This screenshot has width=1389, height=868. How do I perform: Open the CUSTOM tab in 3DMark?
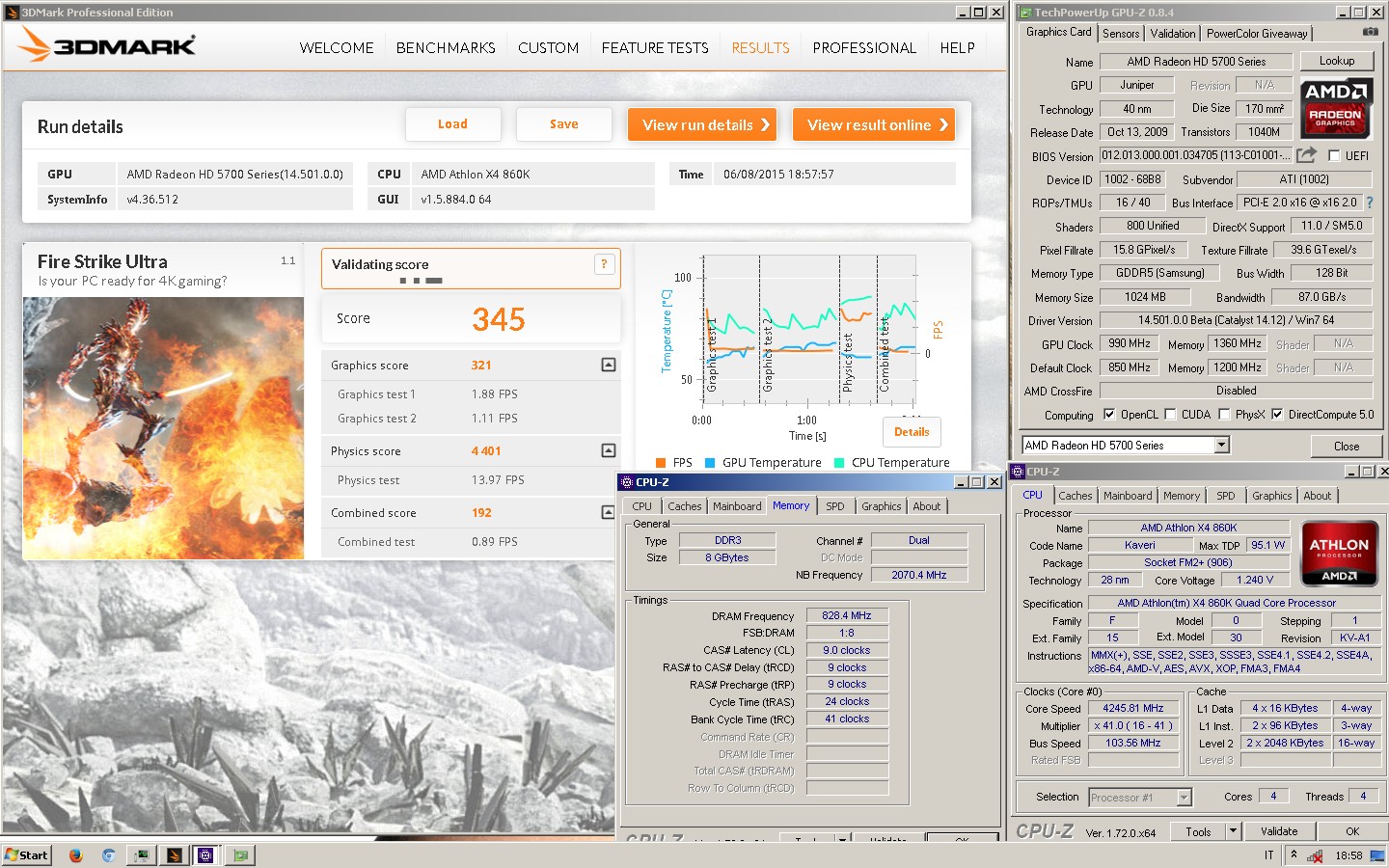click(x=548, y=47)
